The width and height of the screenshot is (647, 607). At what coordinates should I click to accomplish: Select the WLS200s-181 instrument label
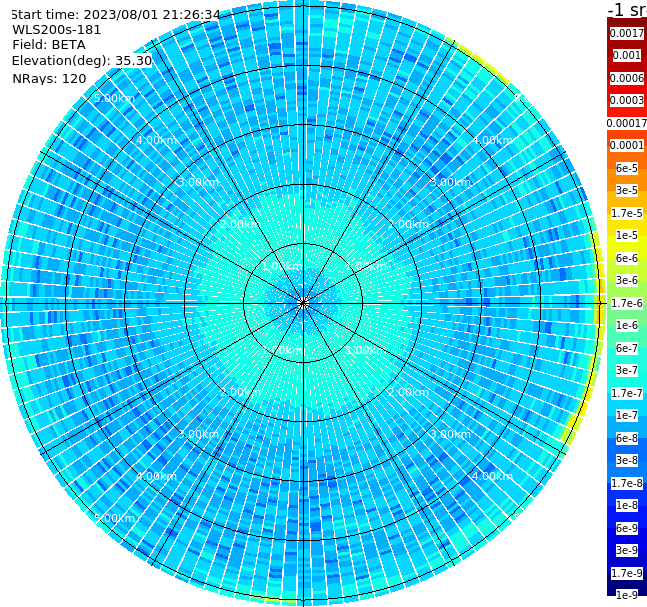(57, 30)
